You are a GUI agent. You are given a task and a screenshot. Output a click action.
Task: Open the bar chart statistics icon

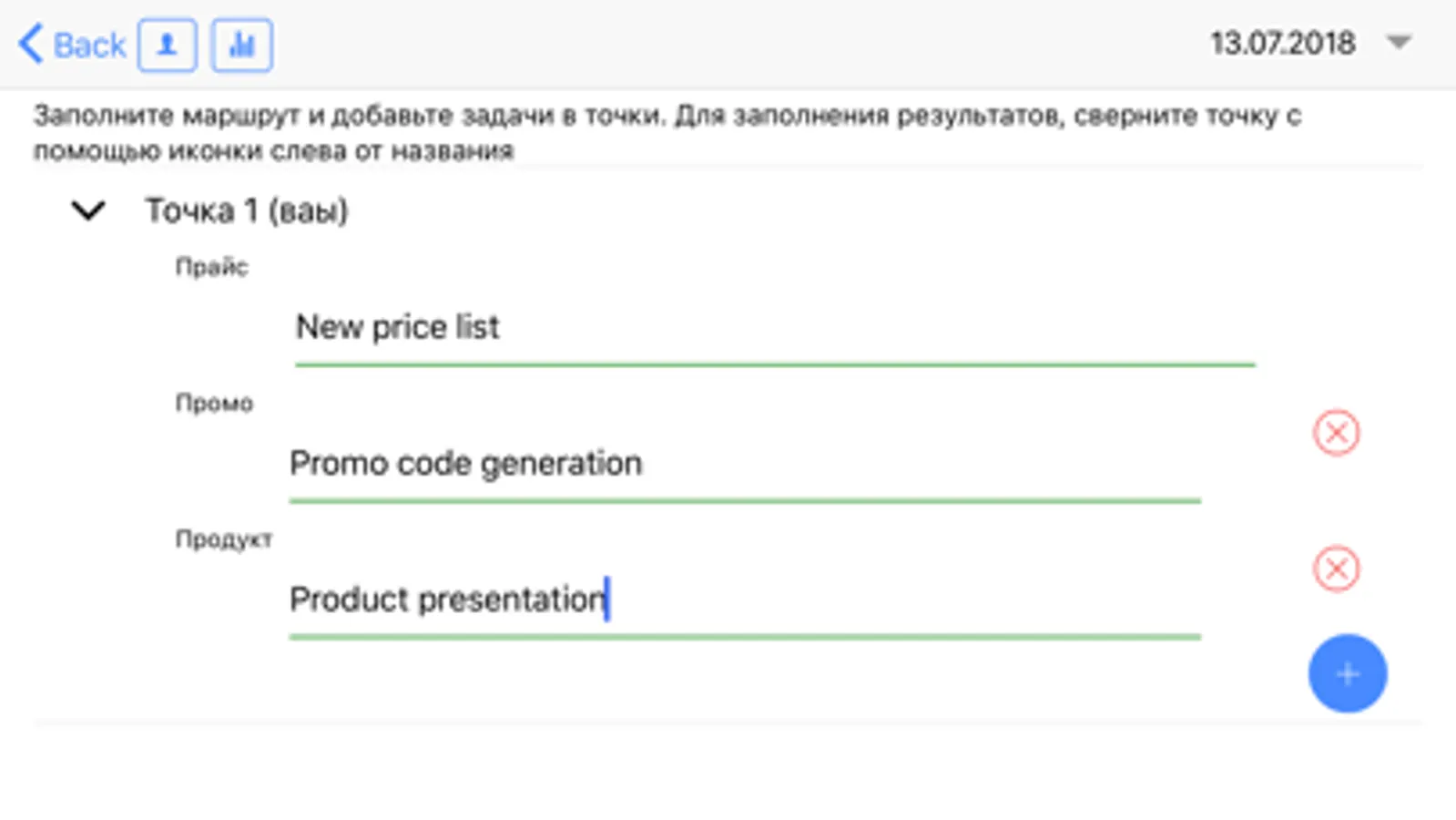(x=241, y=45)
